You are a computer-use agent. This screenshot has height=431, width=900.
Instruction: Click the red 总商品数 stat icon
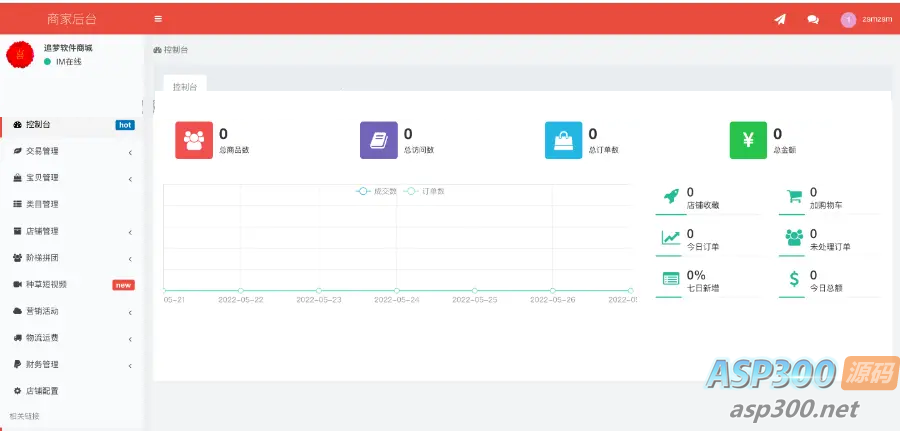point(194,140)
